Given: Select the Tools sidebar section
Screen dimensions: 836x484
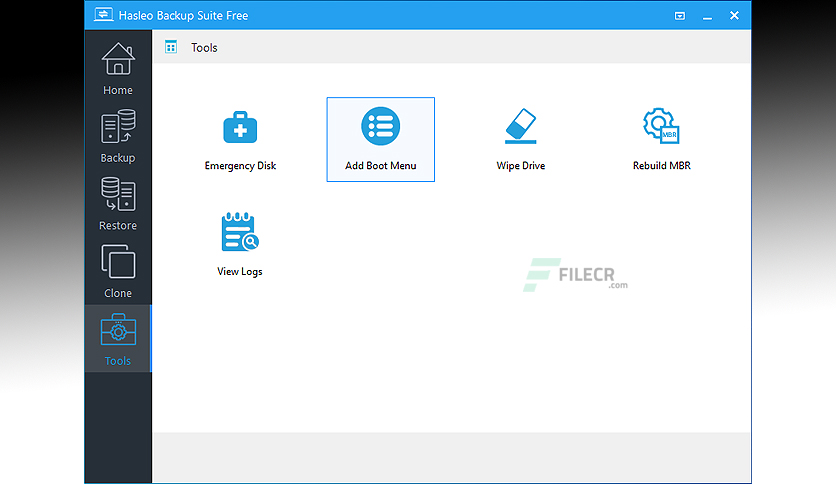Looking at the screenshot, I should pos(118,338).
